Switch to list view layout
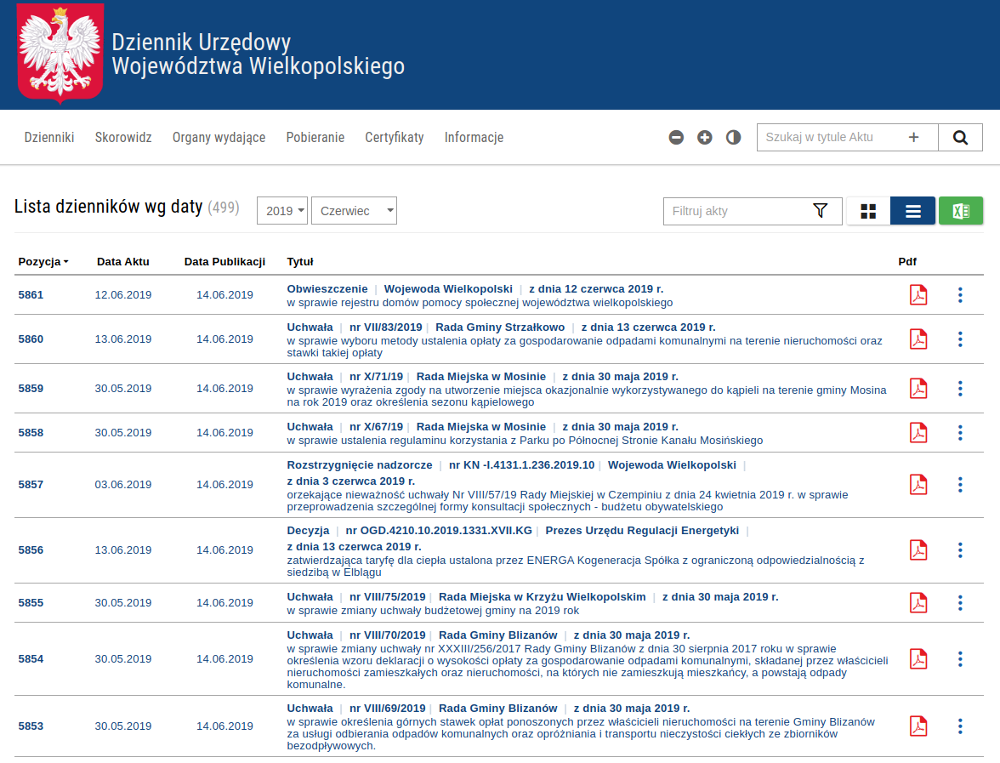 pos(912,211)
